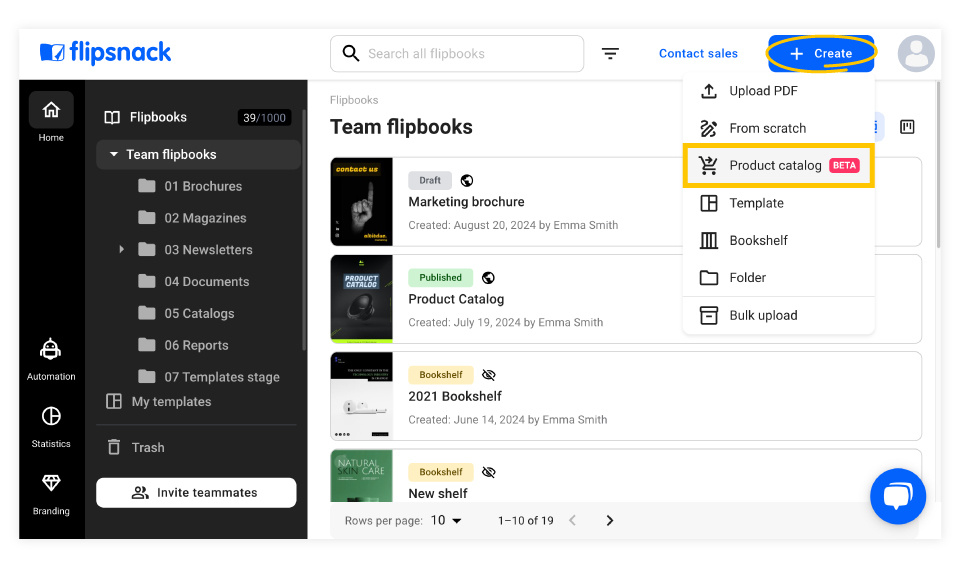Click the 01 Brochures folder icon
960x568 pixels.
[147, 185]
